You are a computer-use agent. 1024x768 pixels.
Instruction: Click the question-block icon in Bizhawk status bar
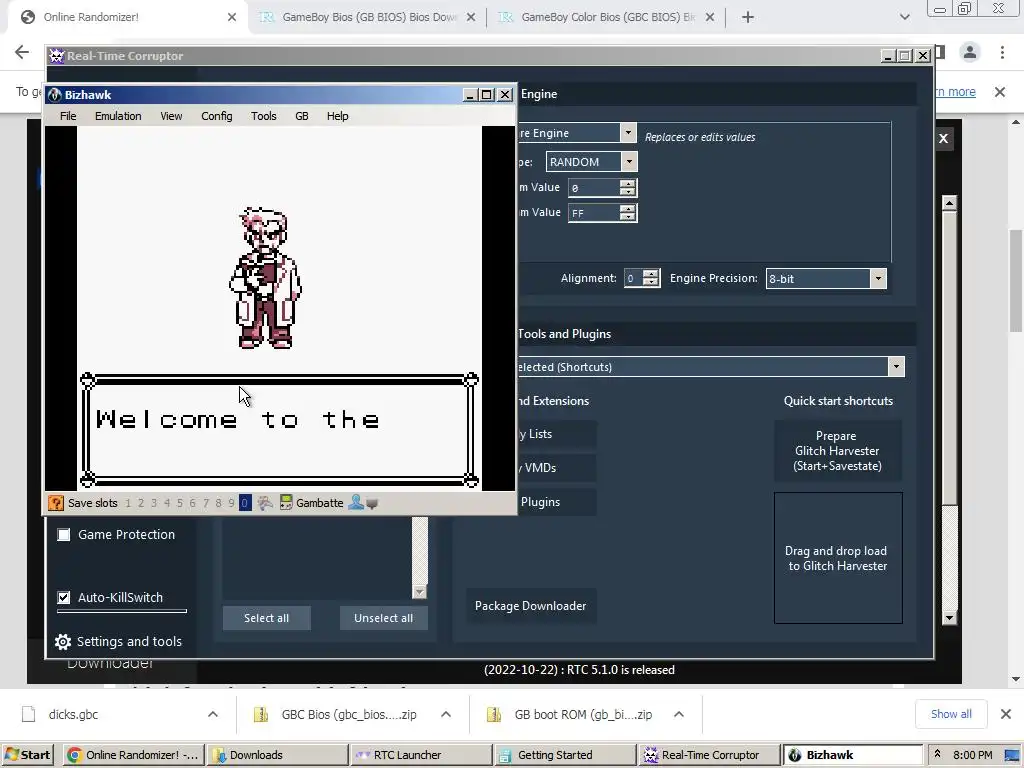pos(56,503)
